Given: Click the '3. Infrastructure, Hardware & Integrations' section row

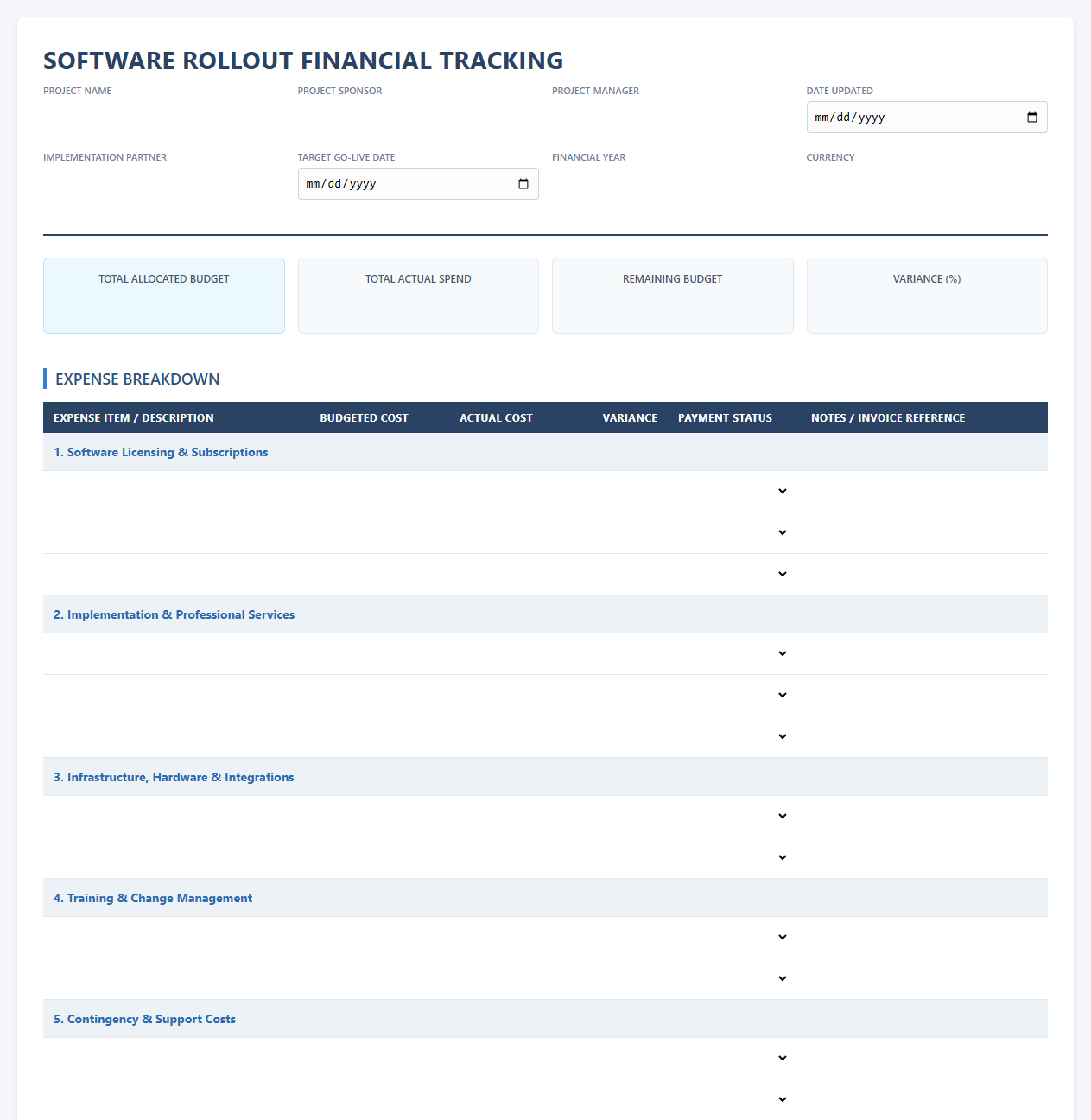Looking at the screenshot, I should [x=545, y=777].
